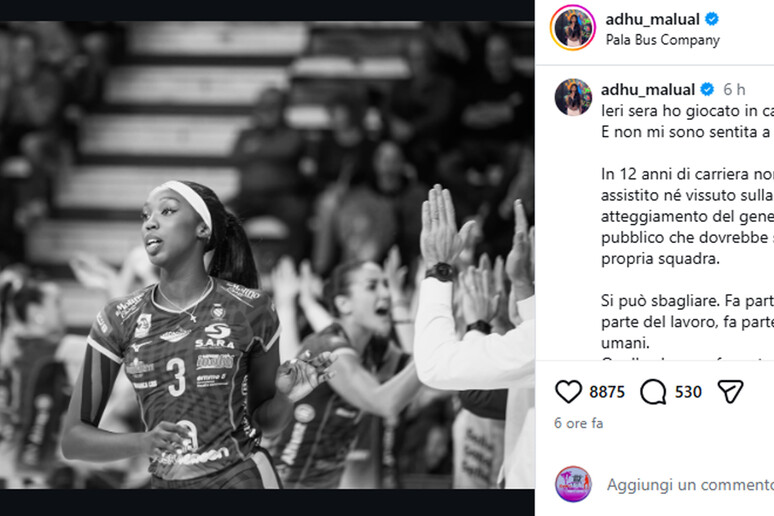Click your own avatar beside the comment box
This screenshot has height=516, width=774.
(x=573, y=484)
